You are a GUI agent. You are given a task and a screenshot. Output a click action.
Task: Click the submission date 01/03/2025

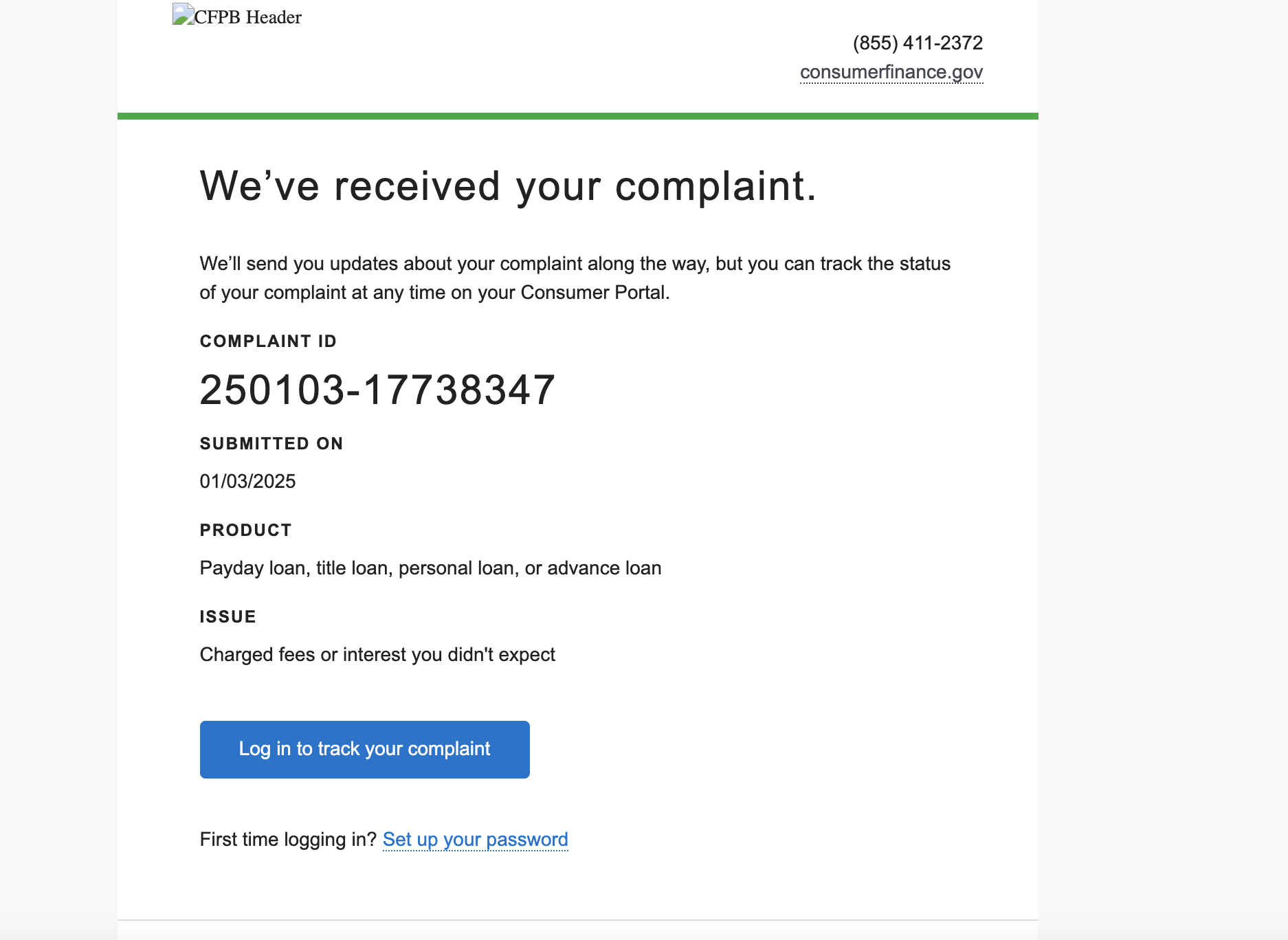247,481
